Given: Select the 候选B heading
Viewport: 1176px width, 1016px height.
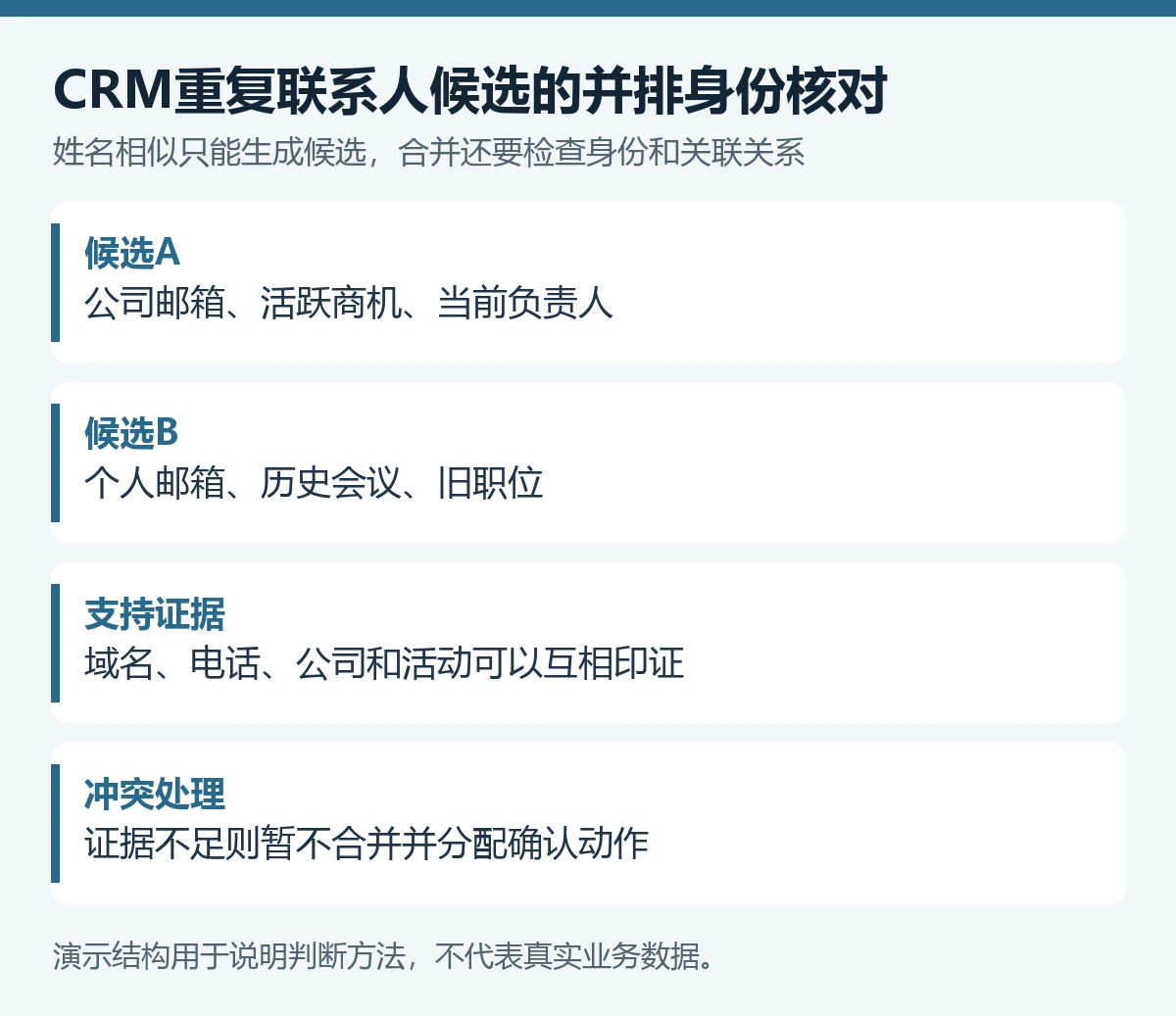Looking at the screenshot, I should coord(131,433).
